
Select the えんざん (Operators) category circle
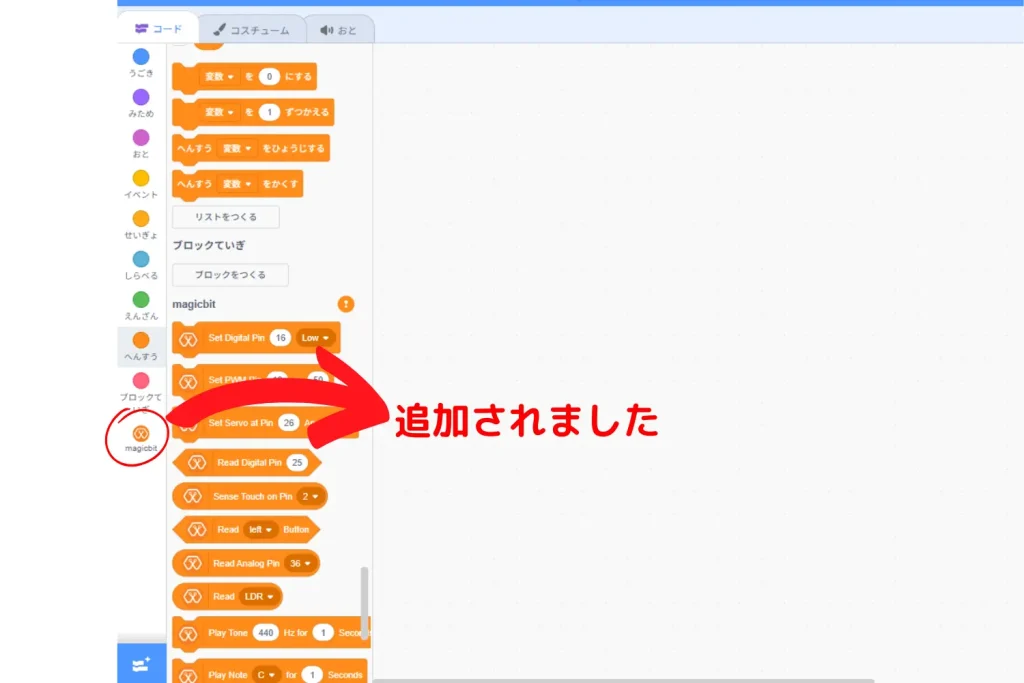click(x=141, y=300)
